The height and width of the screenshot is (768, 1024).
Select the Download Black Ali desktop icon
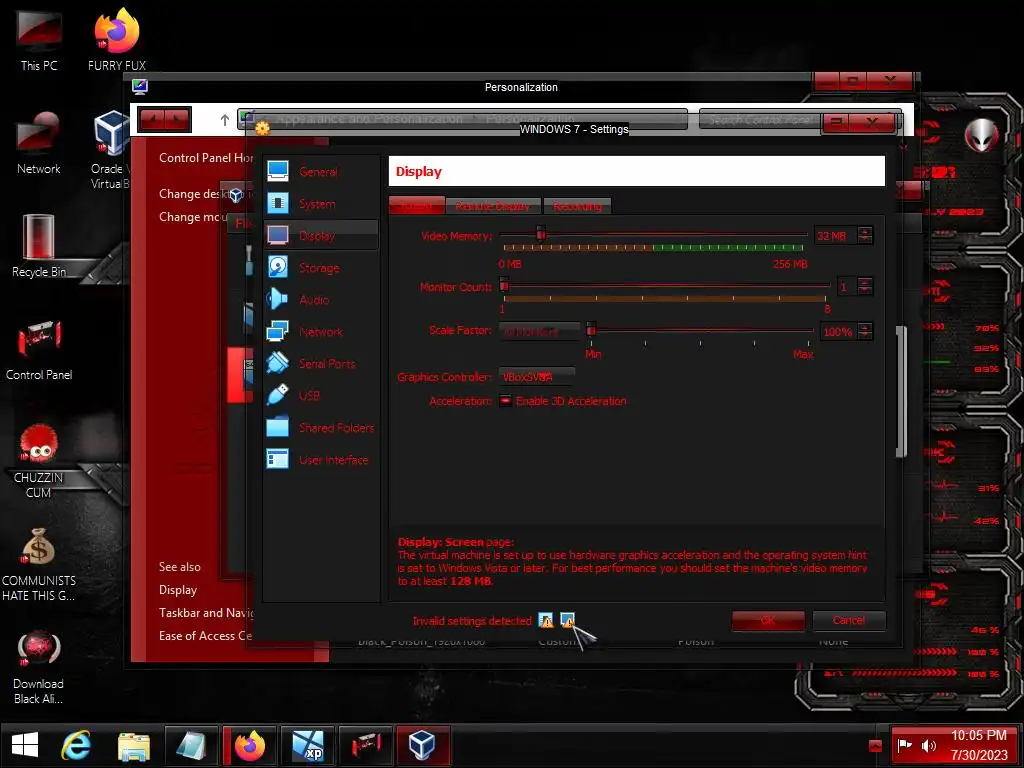click(39, 667)
